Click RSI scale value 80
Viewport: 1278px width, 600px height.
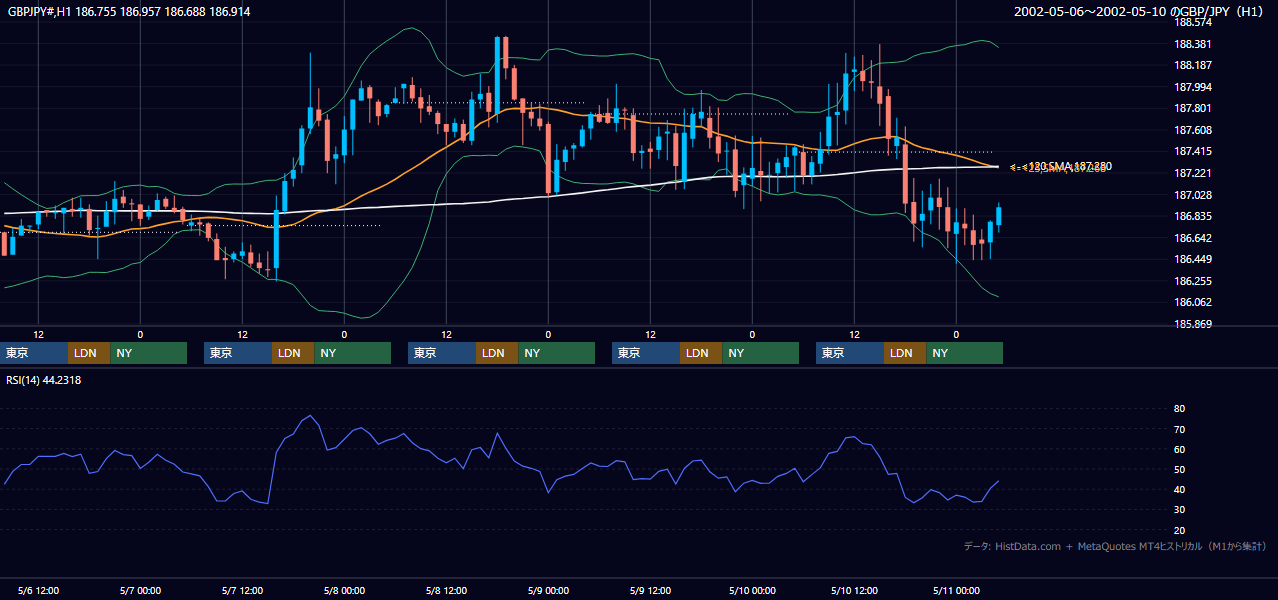click(x=1180, y=409)
